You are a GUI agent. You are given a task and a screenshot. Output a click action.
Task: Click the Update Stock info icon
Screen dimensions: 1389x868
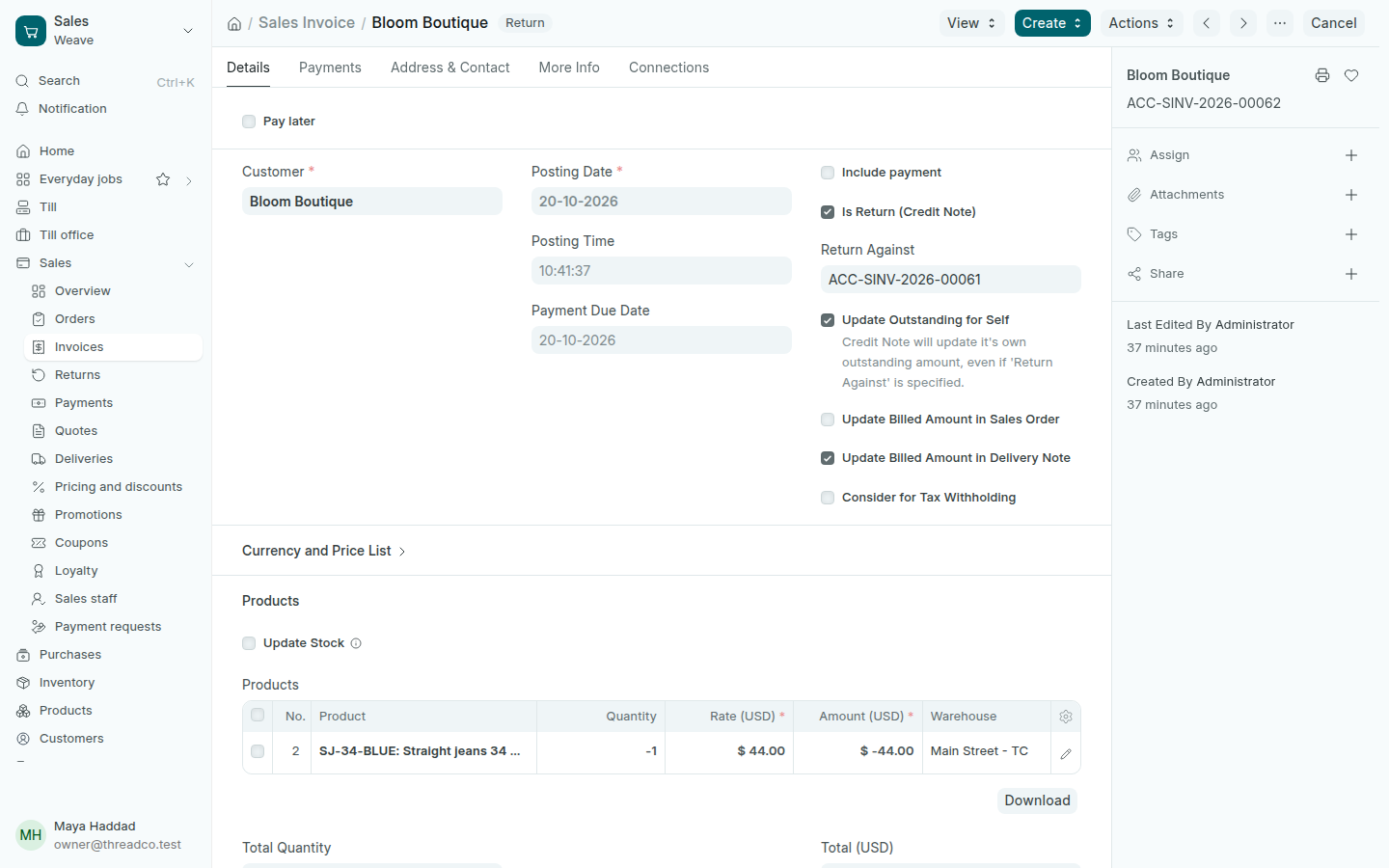click(356, 643)
